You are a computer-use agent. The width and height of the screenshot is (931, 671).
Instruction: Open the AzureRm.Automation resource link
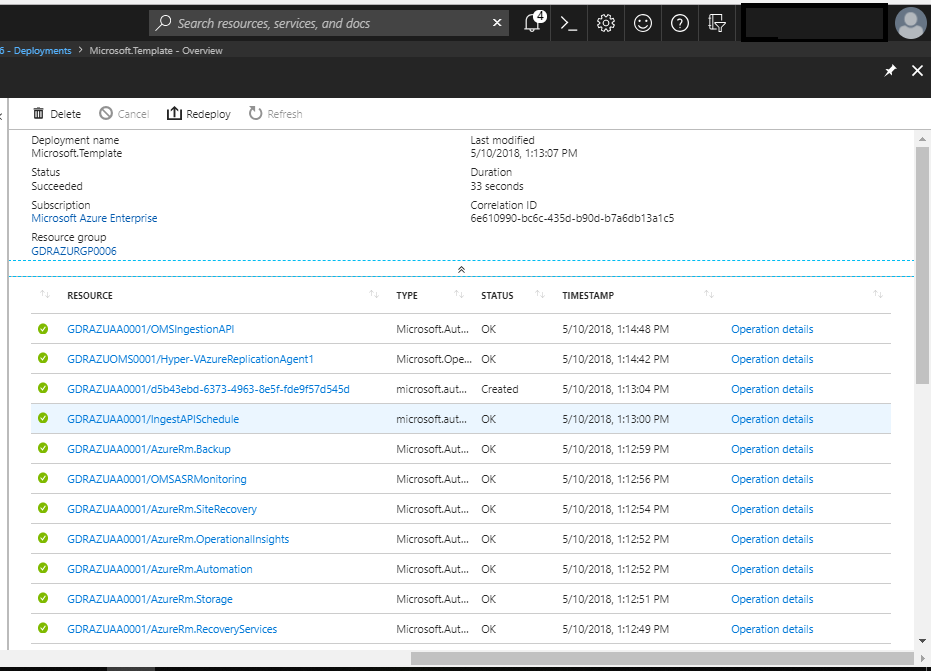(x=160, y=569)
